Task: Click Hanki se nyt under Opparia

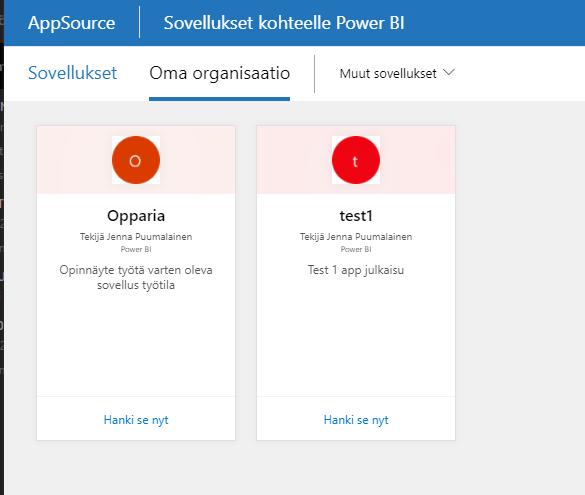Action: click(x=136, y=420)
